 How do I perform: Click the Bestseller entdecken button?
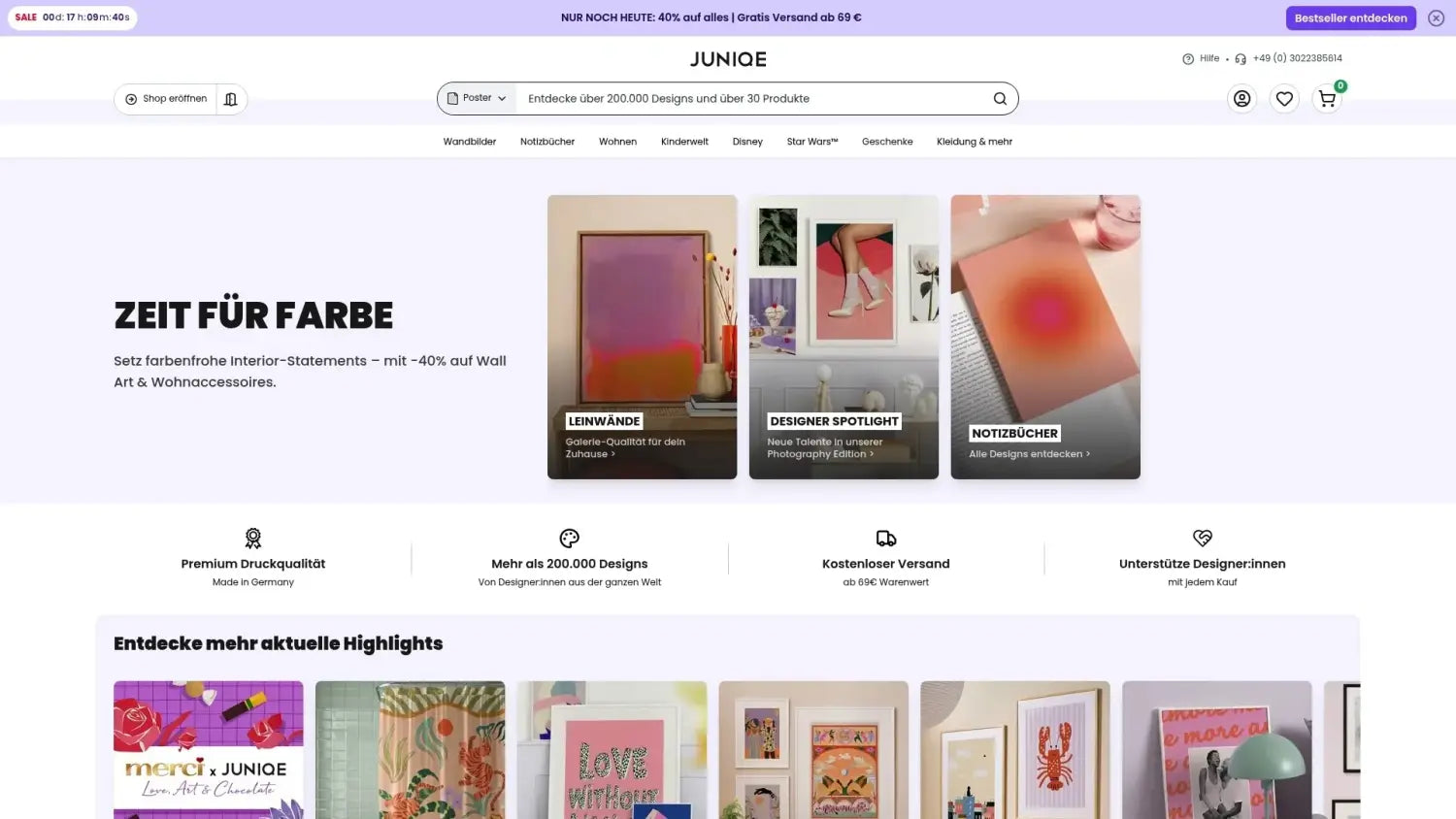pos(1350,18)
